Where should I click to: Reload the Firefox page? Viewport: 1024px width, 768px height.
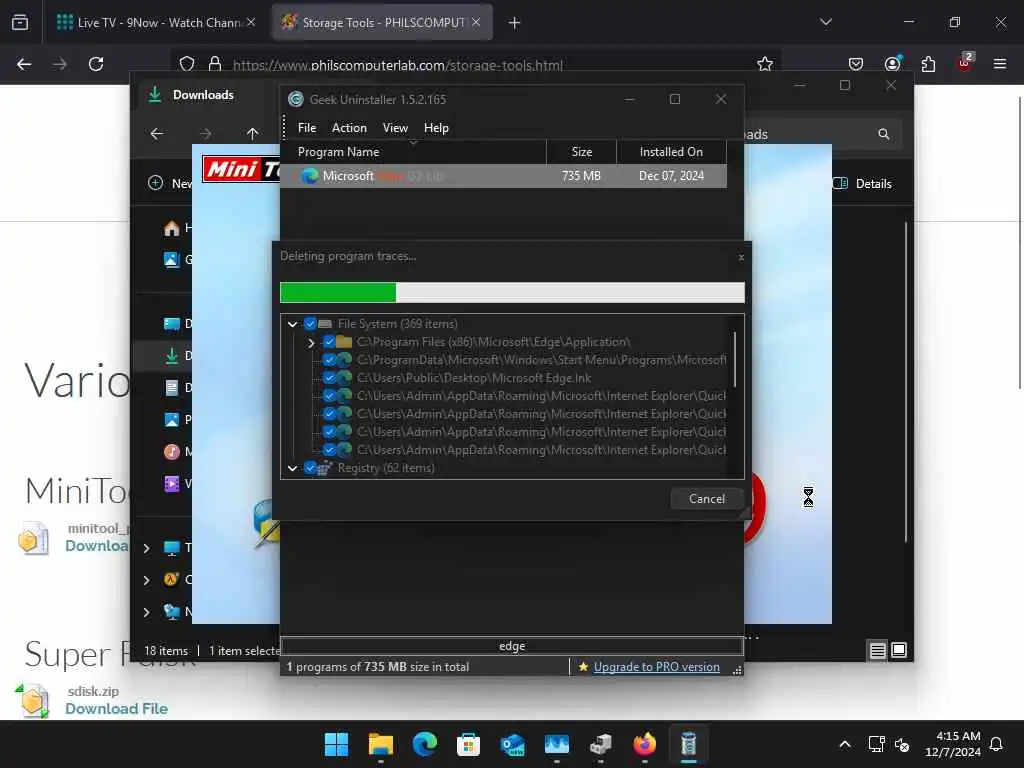(96, 64)
